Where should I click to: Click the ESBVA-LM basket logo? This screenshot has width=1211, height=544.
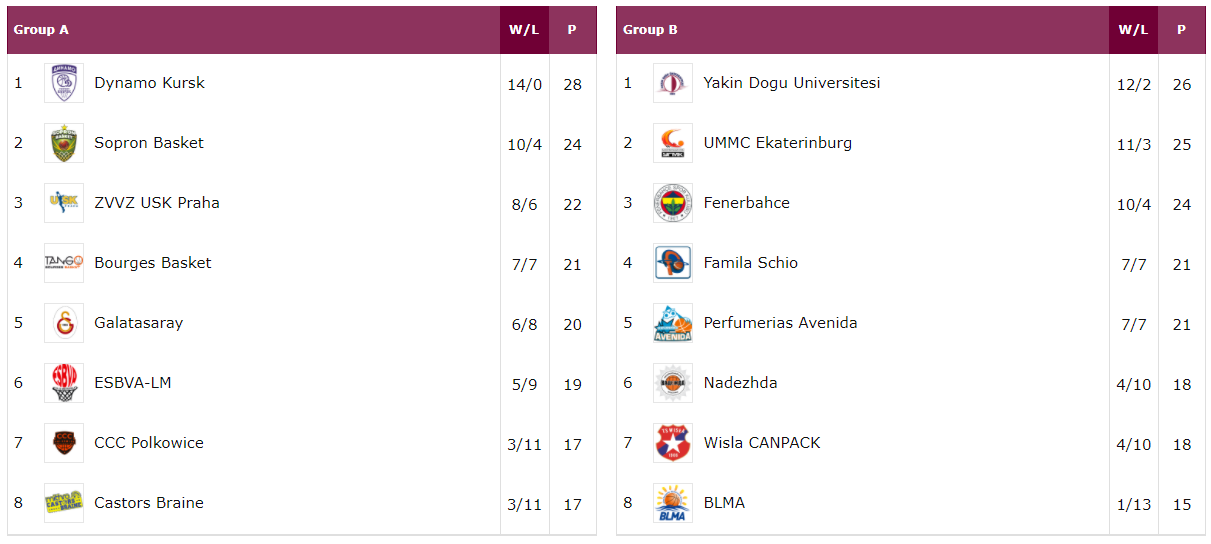point(64,383)
